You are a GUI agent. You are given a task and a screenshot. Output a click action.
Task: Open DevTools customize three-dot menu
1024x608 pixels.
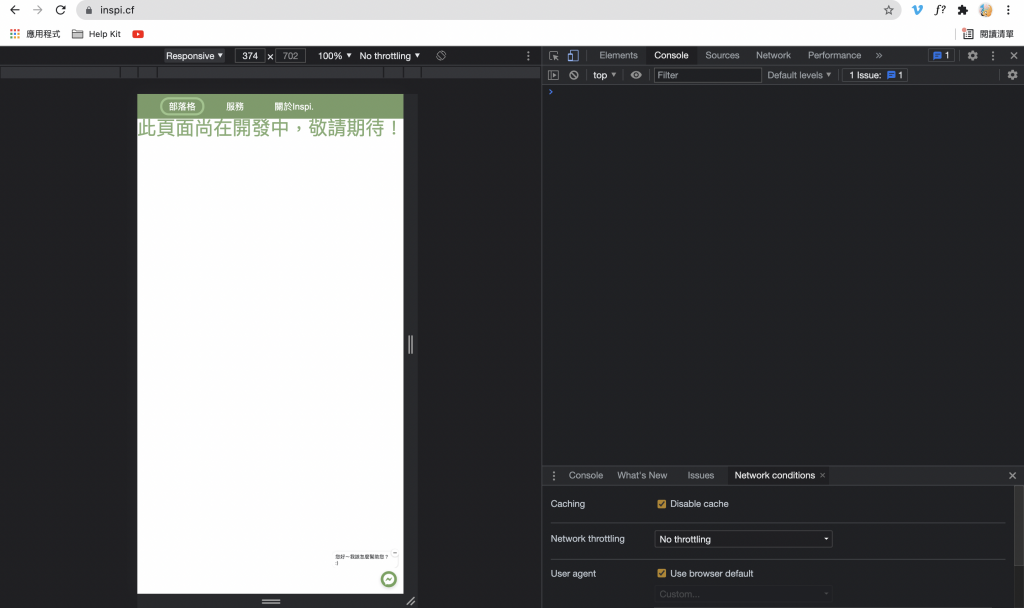tap(993, 56)
